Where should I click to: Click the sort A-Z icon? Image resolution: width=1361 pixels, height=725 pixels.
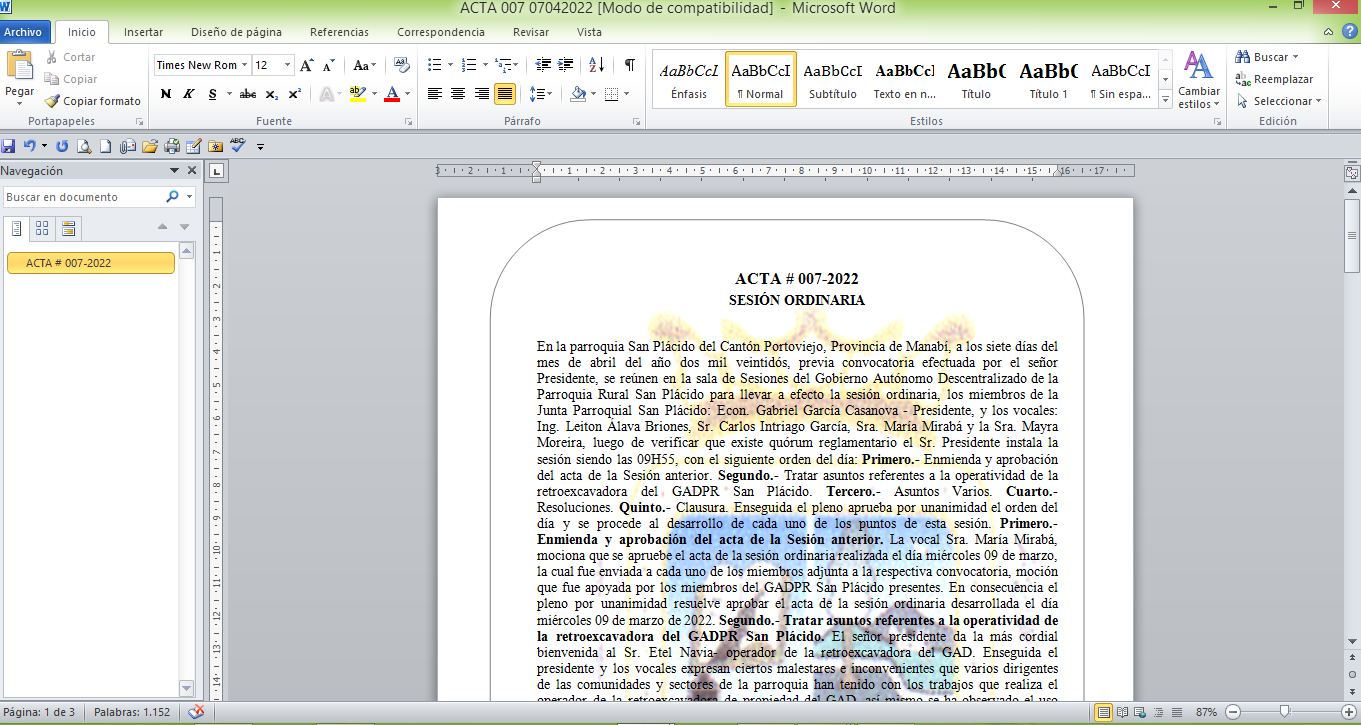click(x=596, y=65)
